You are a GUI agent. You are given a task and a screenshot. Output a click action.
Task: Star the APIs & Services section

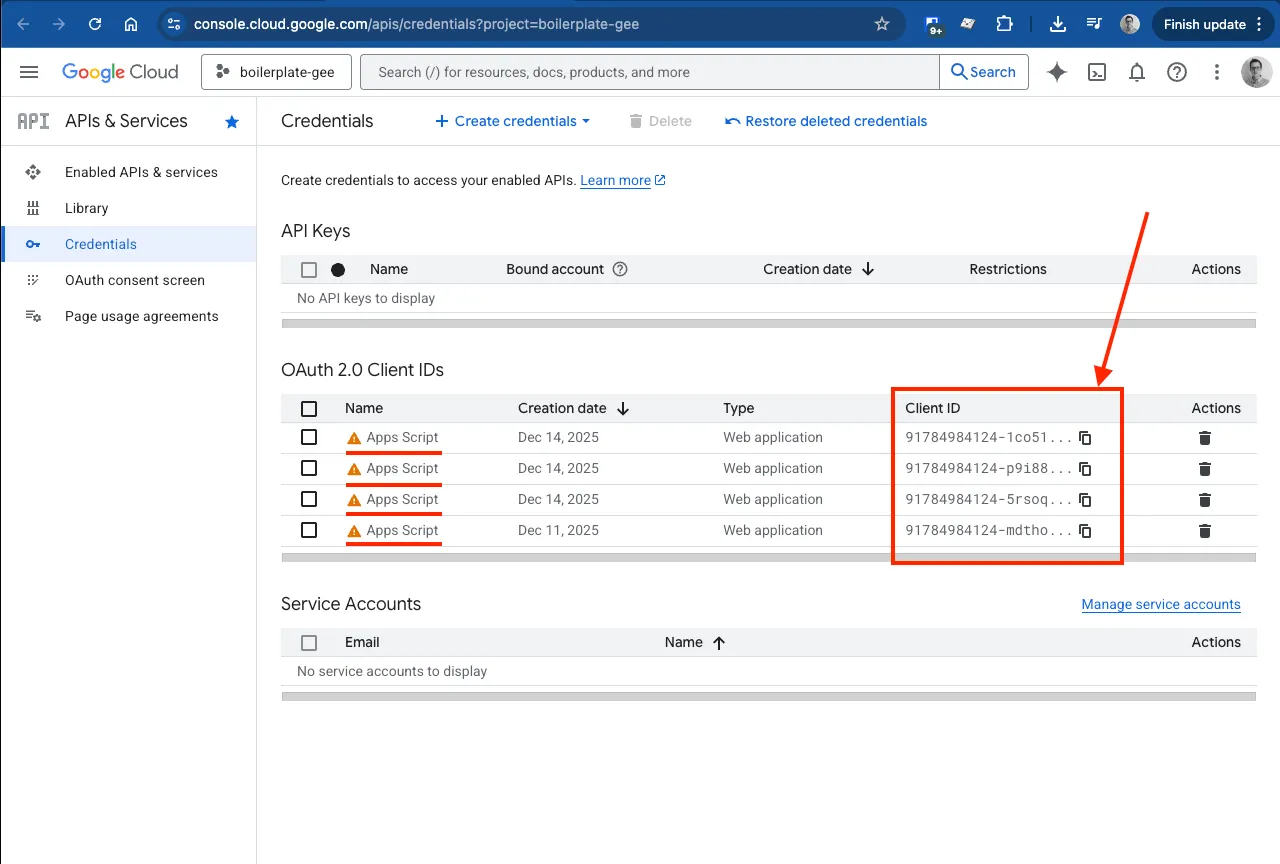pos(231,121)
